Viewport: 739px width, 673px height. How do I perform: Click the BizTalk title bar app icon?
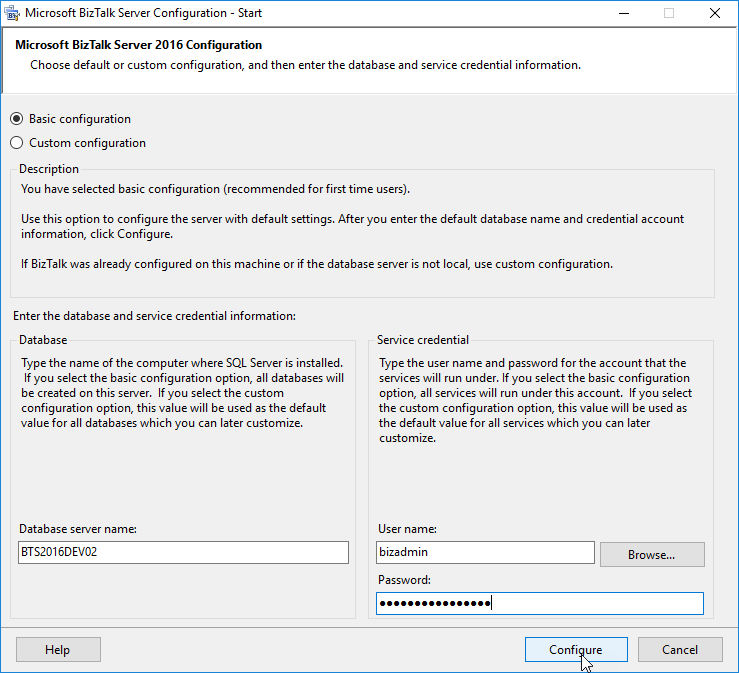(x=12, y=13)
